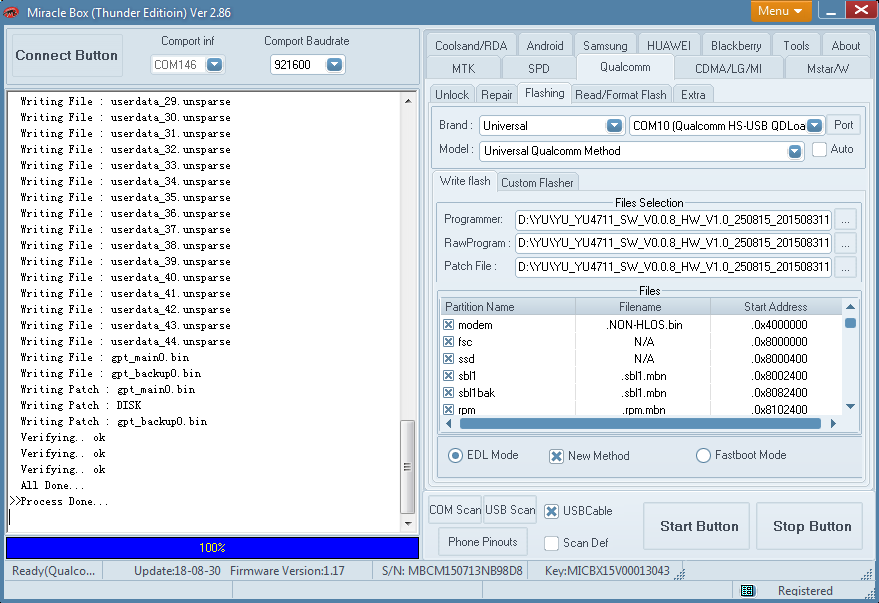
Task: Select the Write flash tab
Action: pos(465,181)
